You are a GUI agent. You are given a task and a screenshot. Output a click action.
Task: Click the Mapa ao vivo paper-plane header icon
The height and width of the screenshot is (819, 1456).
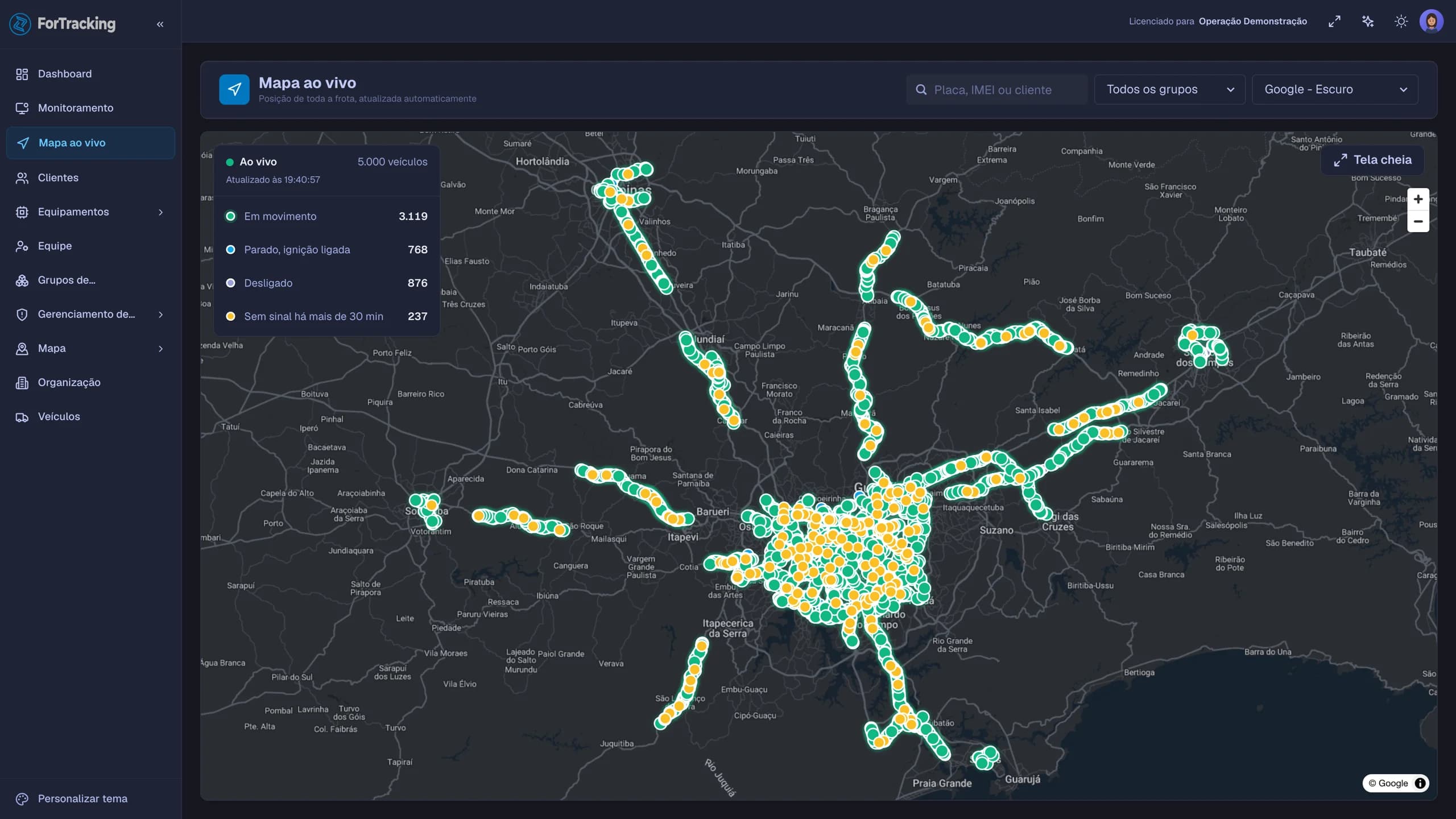click(x=234, y=89)
